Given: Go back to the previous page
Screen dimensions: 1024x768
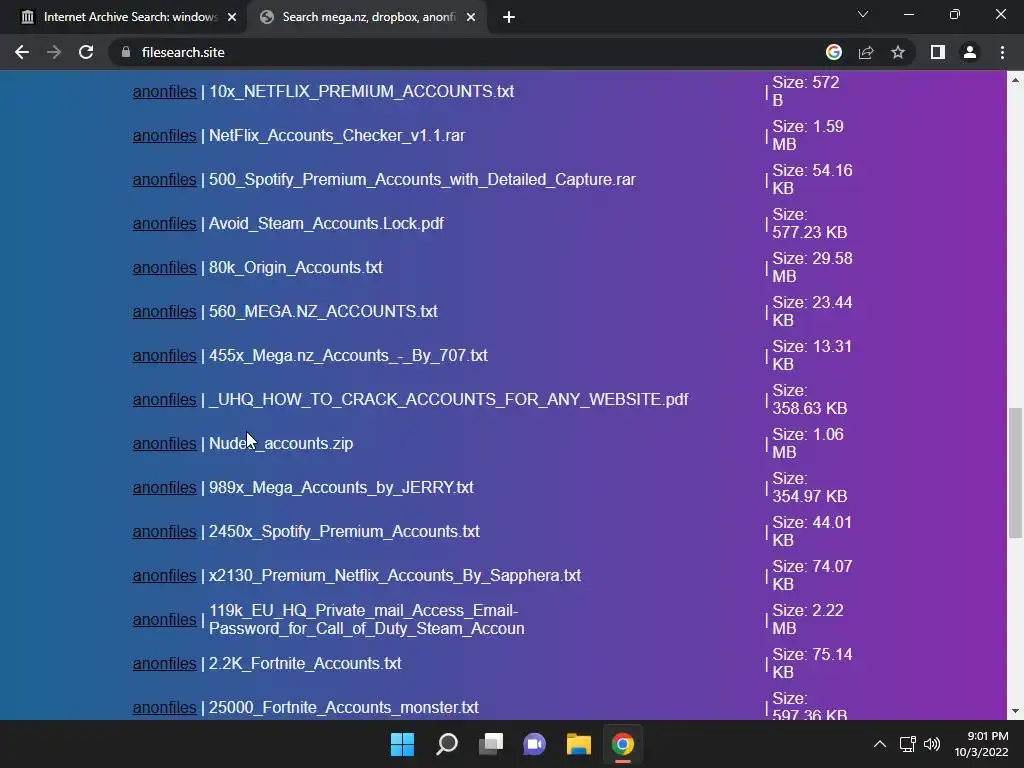Looking at the screenshot, I should coord(22,52).
